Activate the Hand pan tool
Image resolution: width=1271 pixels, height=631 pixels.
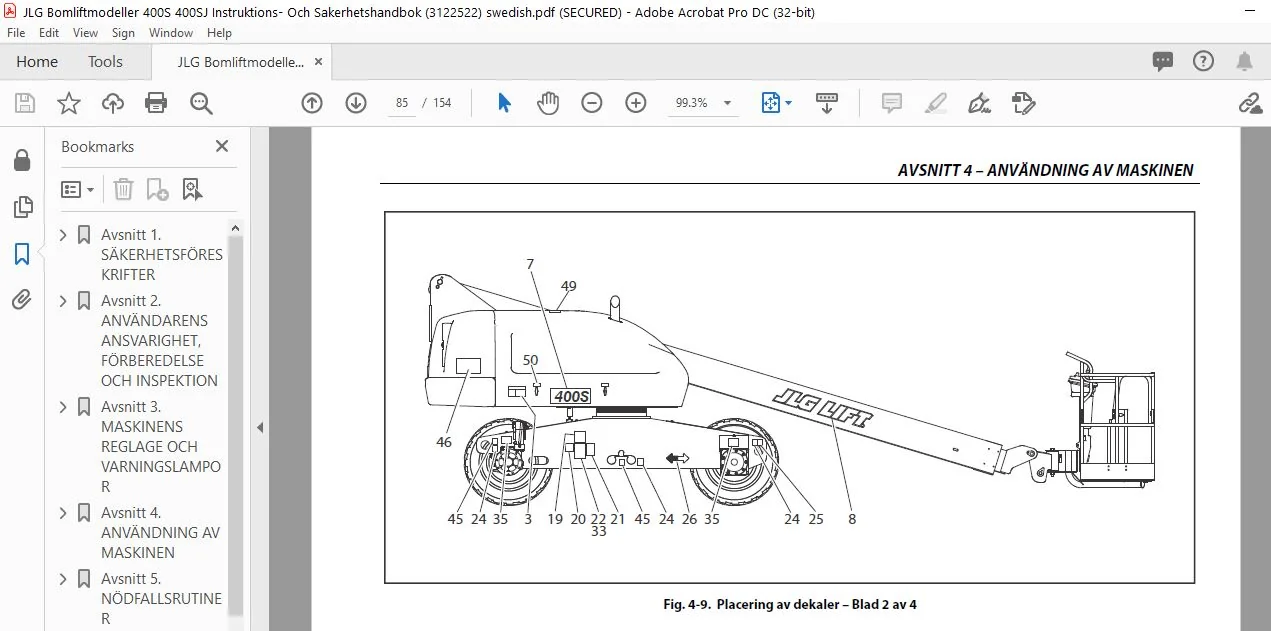click(x=547, y=103)
